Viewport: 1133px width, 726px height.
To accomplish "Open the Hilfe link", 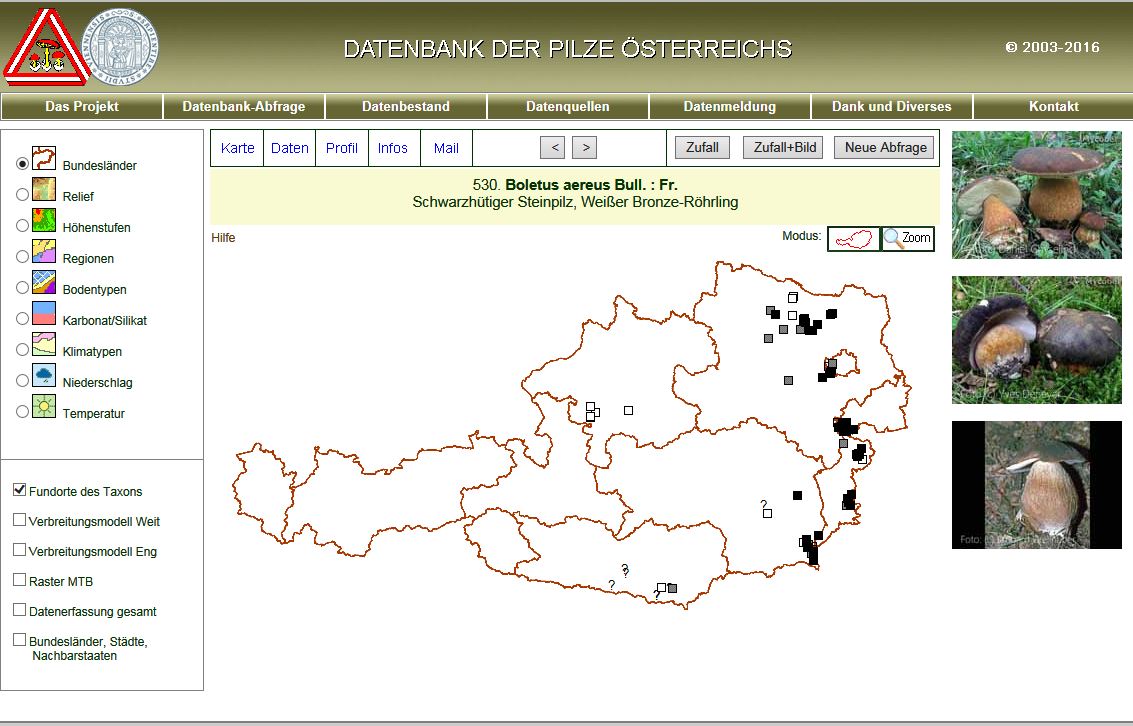I will (223, 238).
